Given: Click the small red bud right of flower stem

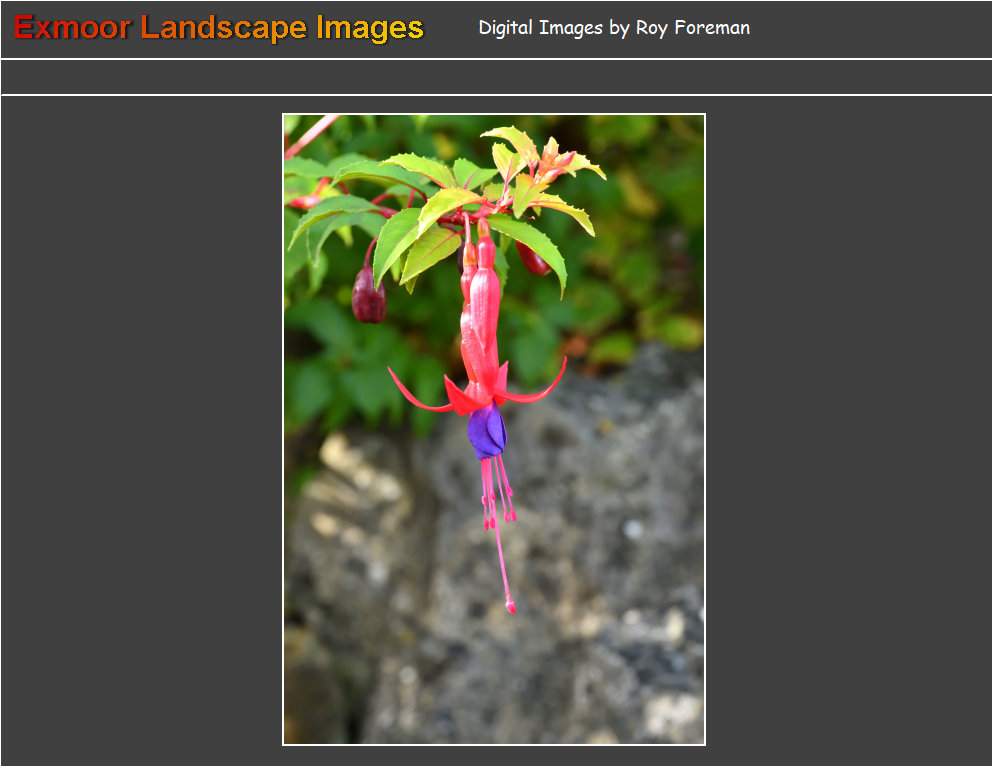Looking at the screenshot, I should point(533,260).
